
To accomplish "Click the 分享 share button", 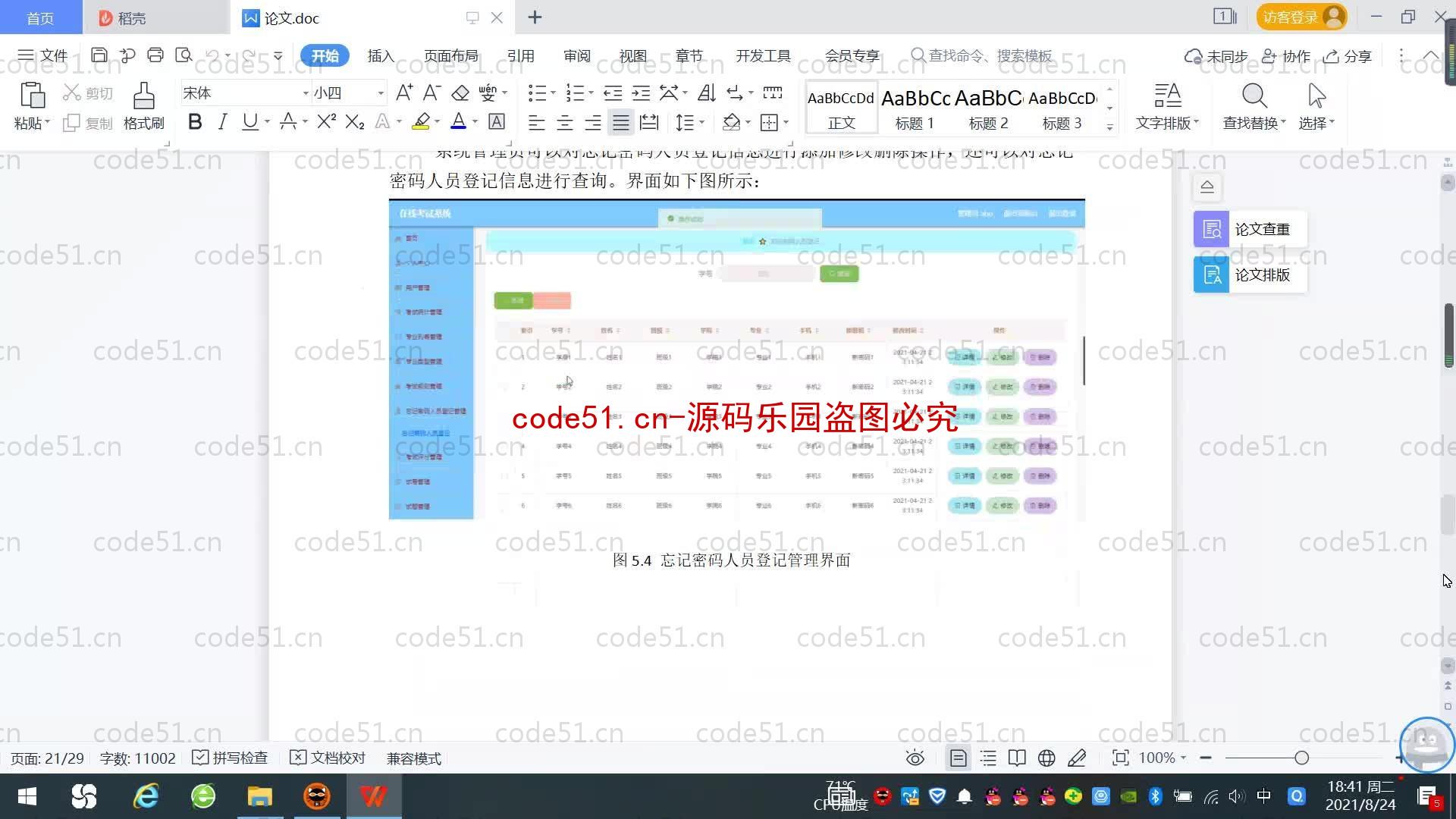I will 1348,56.
